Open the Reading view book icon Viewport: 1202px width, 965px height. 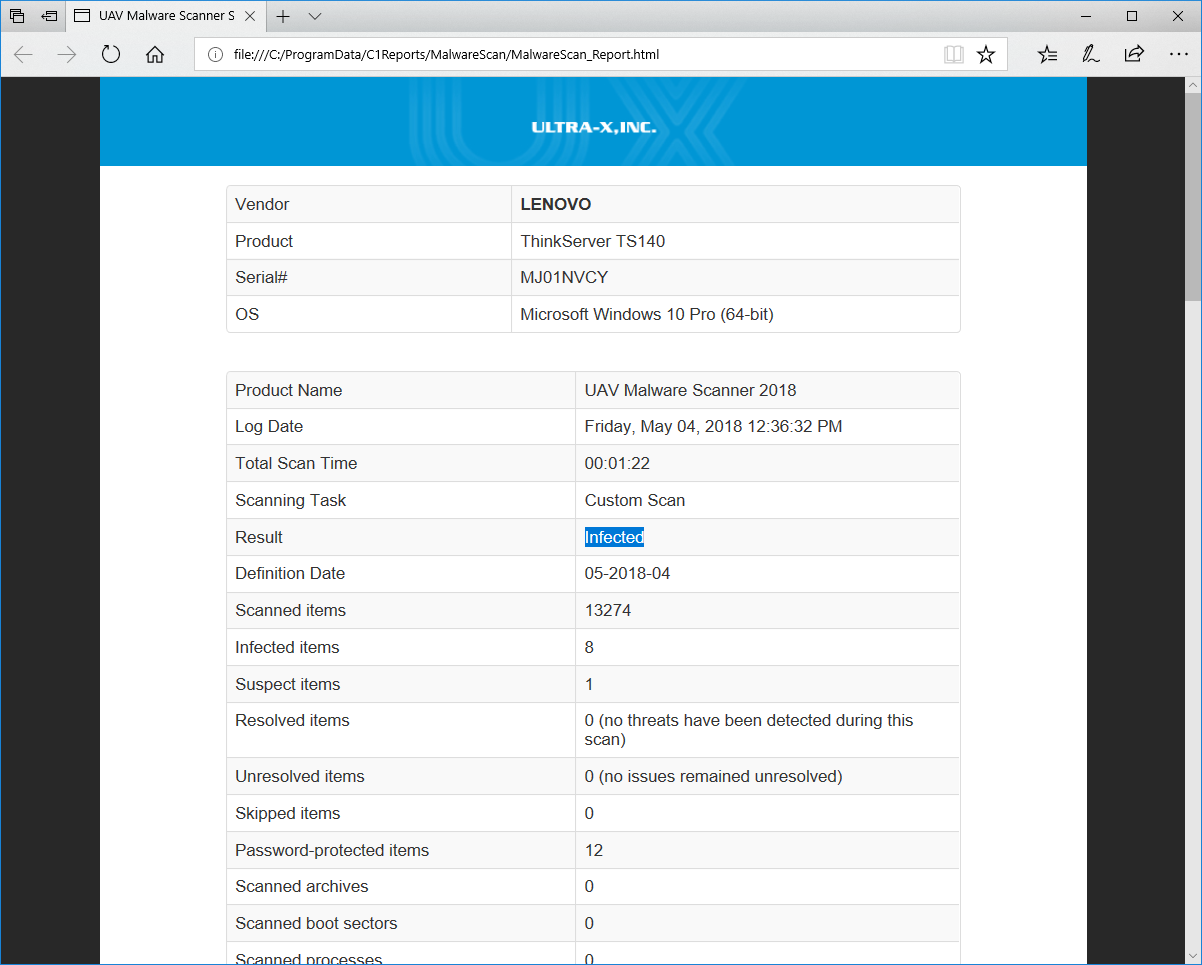tap(954, 55)
